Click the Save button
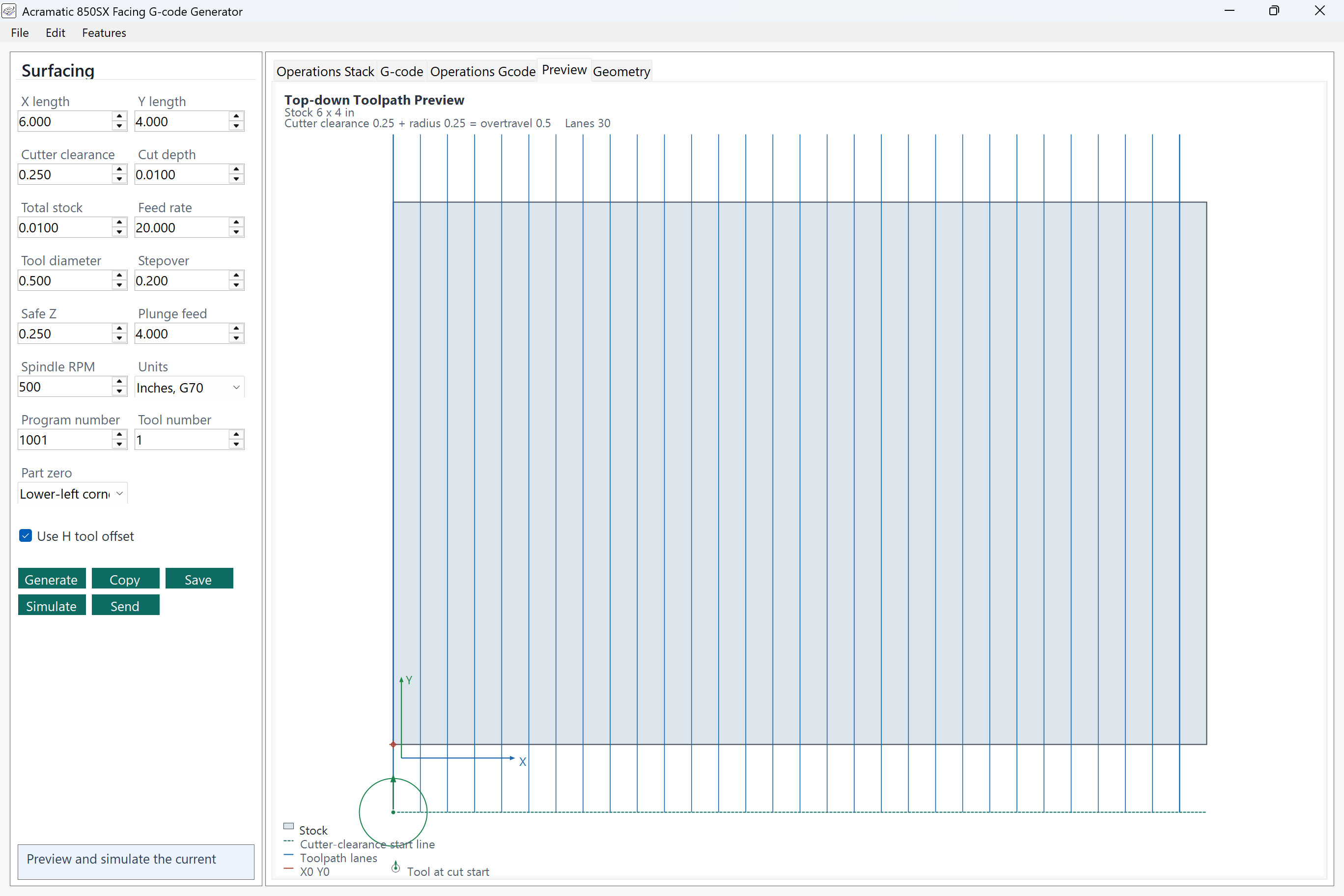 click(x=199, y=578)
